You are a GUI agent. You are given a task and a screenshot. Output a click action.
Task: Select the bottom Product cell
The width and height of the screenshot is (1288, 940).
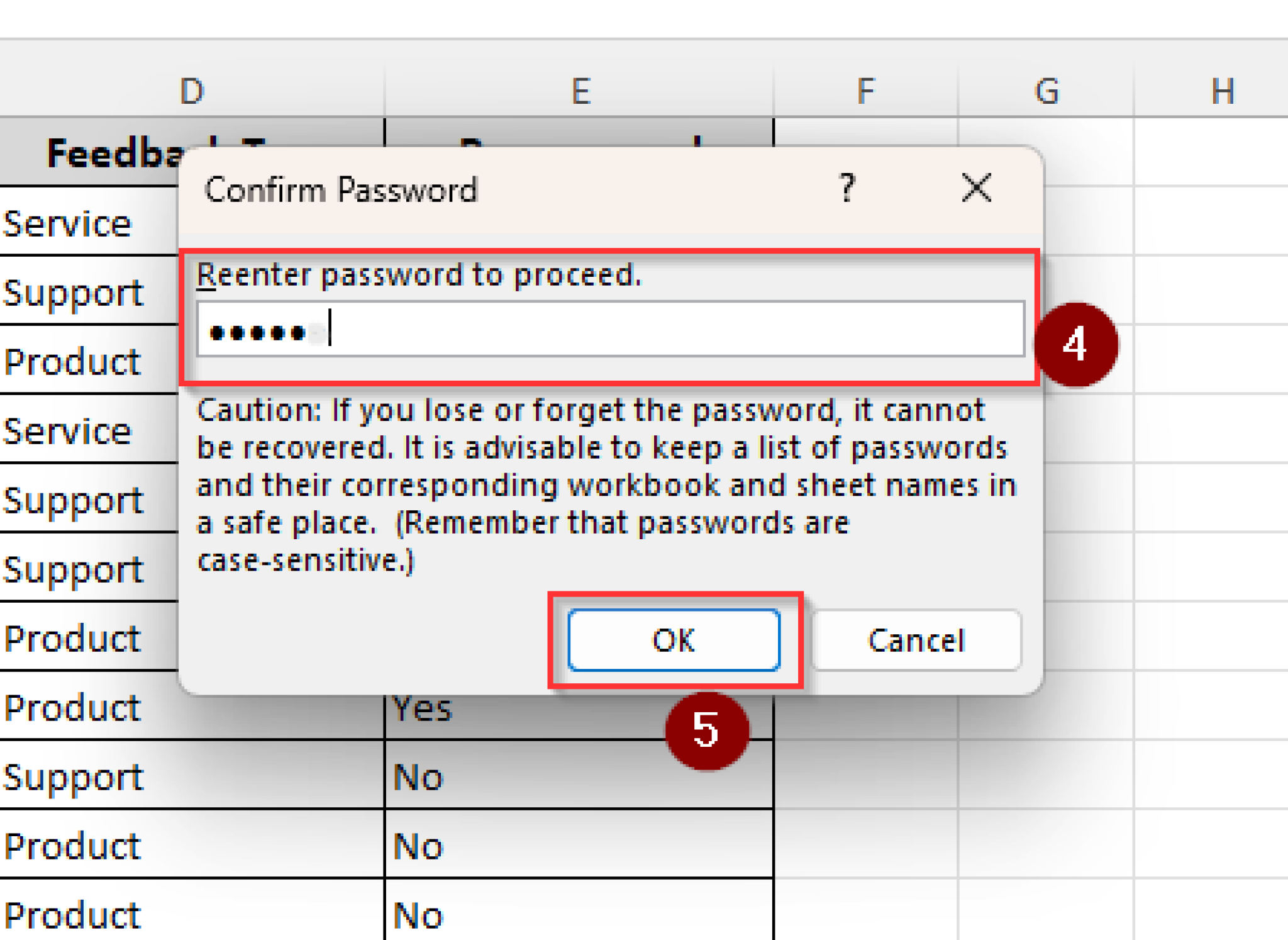click(x=70, y=914)
